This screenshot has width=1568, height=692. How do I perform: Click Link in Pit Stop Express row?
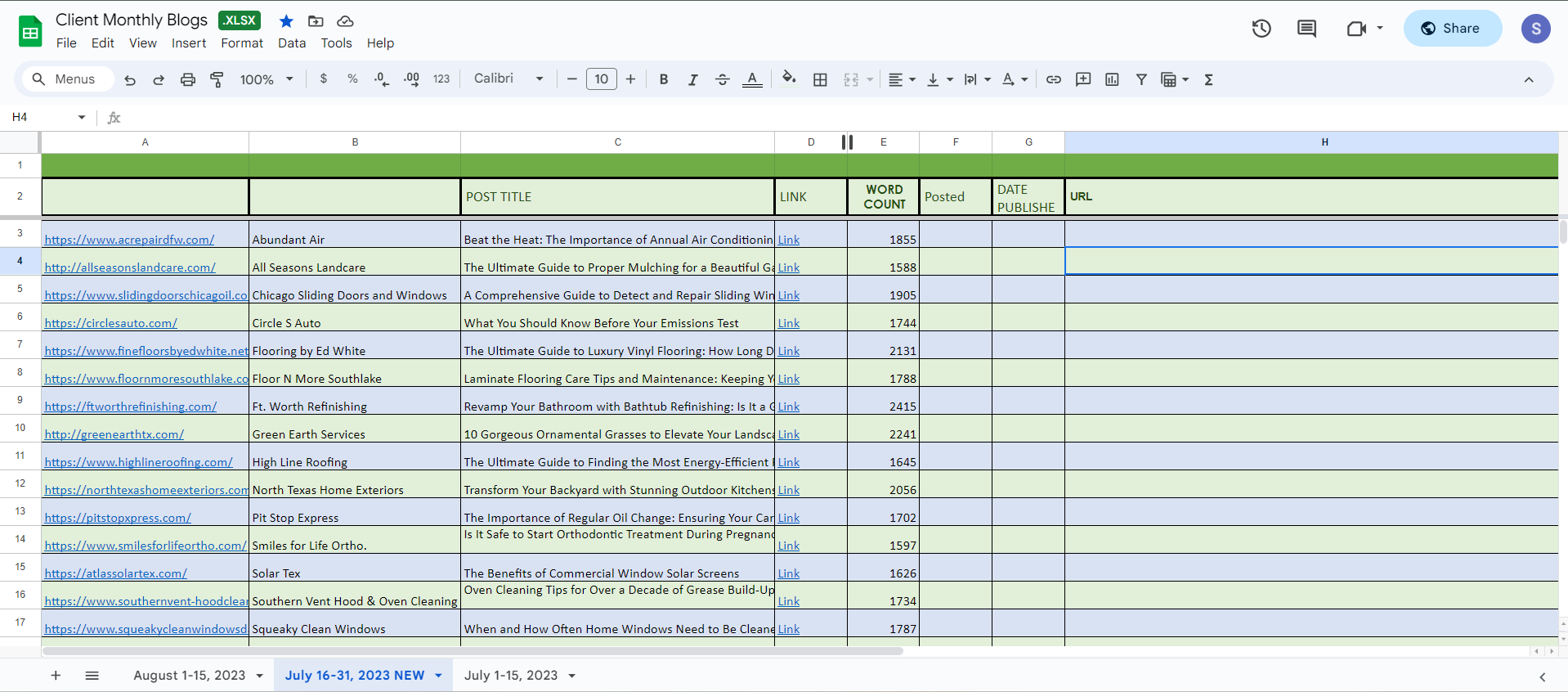pyautogui.click(x=789, y=518)
